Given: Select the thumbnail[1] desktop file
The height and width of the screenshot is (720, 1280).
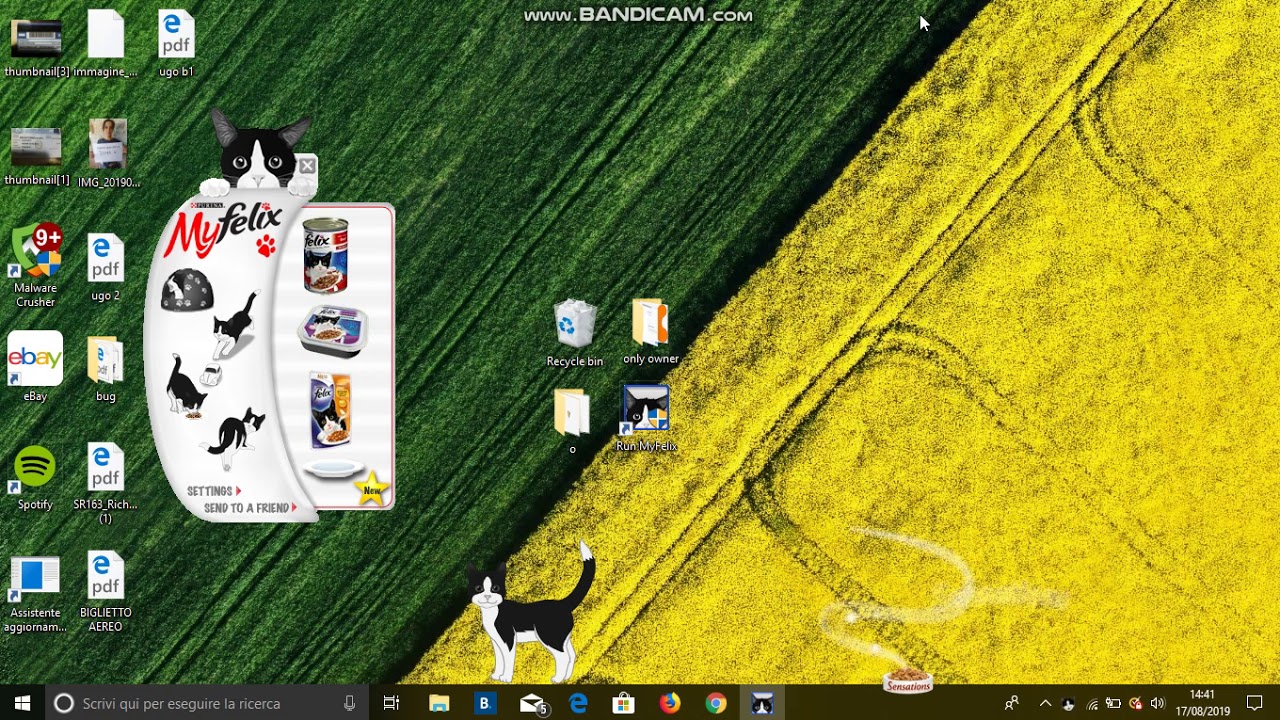Looking at the screenshot, I should 36,155.
